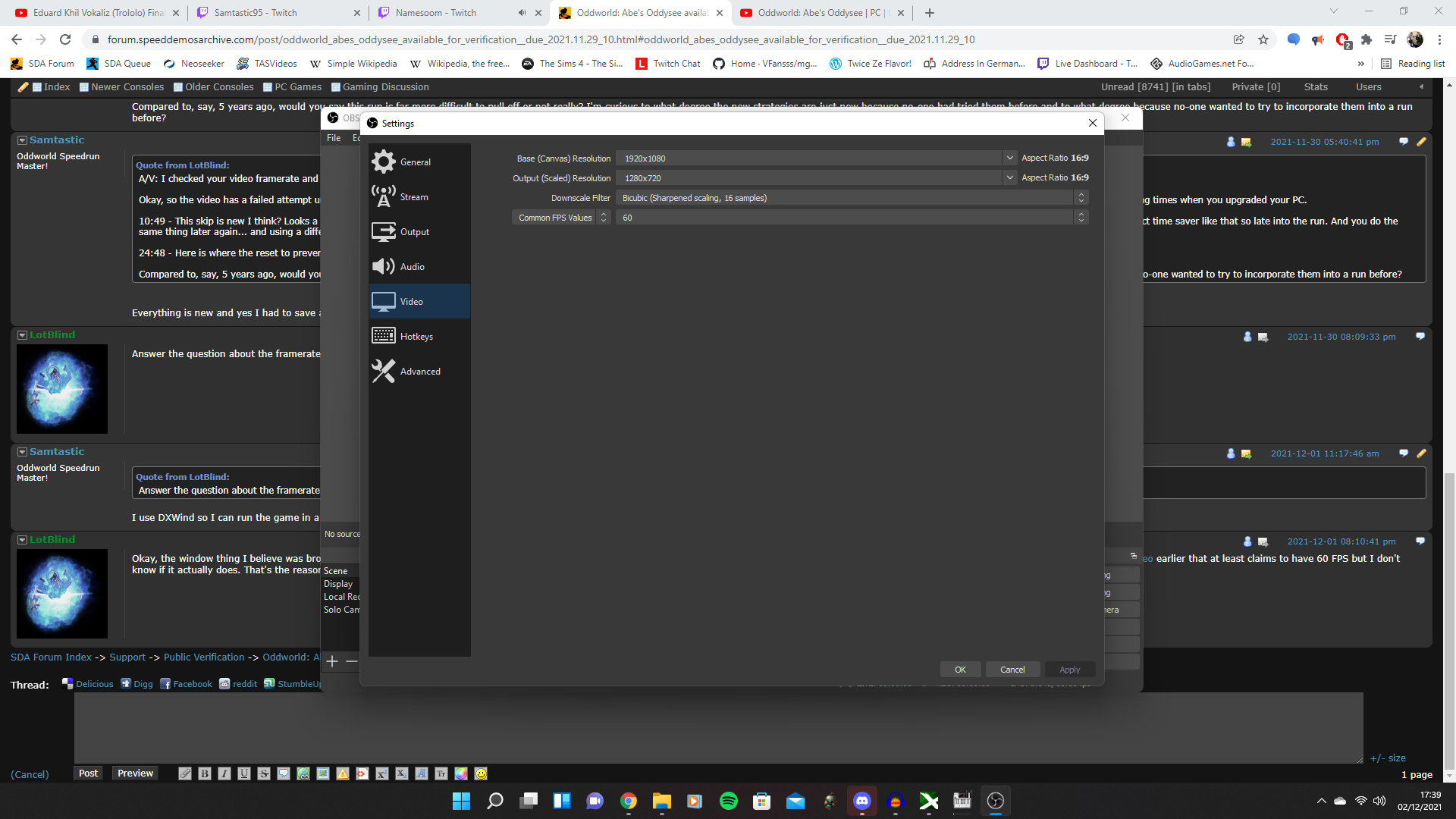Open the text color picker icon
This screenshot has width=1456, height=819.
(x=461, y=773)
